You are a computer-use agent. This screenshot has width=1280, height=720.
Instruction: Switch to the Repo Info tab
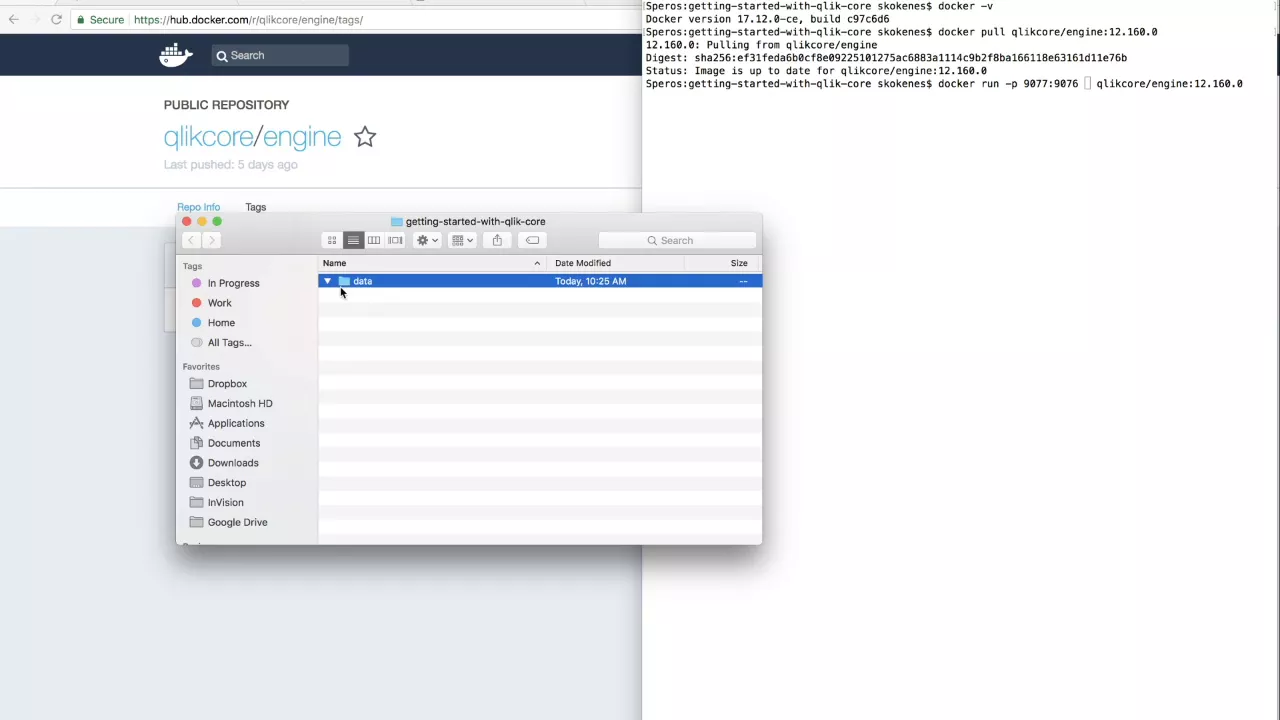click(198, 207)
